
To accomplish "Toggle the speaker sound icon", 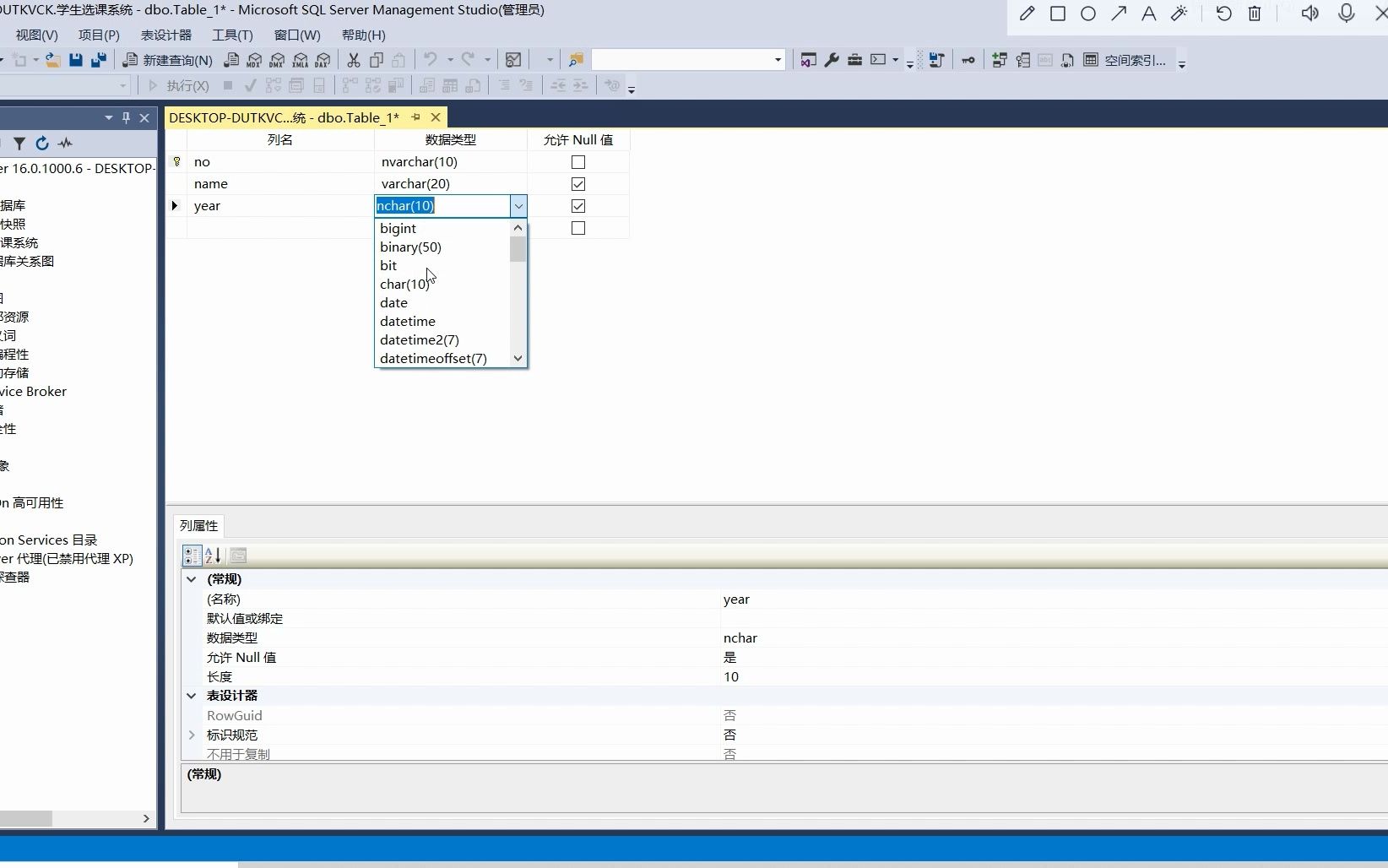I will tap(1309, 14).
